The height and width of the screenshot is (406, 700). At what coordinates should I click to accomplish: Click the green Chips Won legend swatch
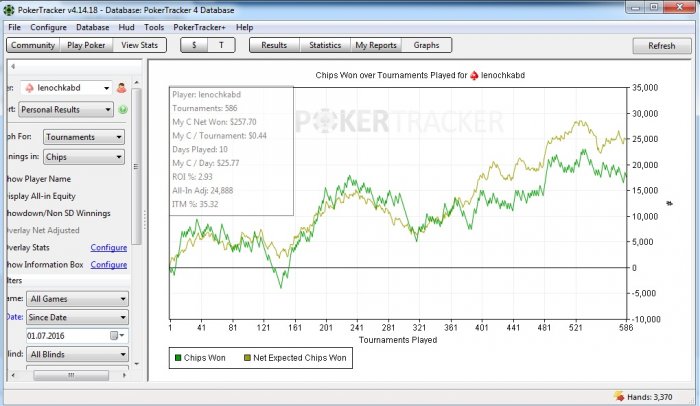pyautogui.click(x=178, y=358)
